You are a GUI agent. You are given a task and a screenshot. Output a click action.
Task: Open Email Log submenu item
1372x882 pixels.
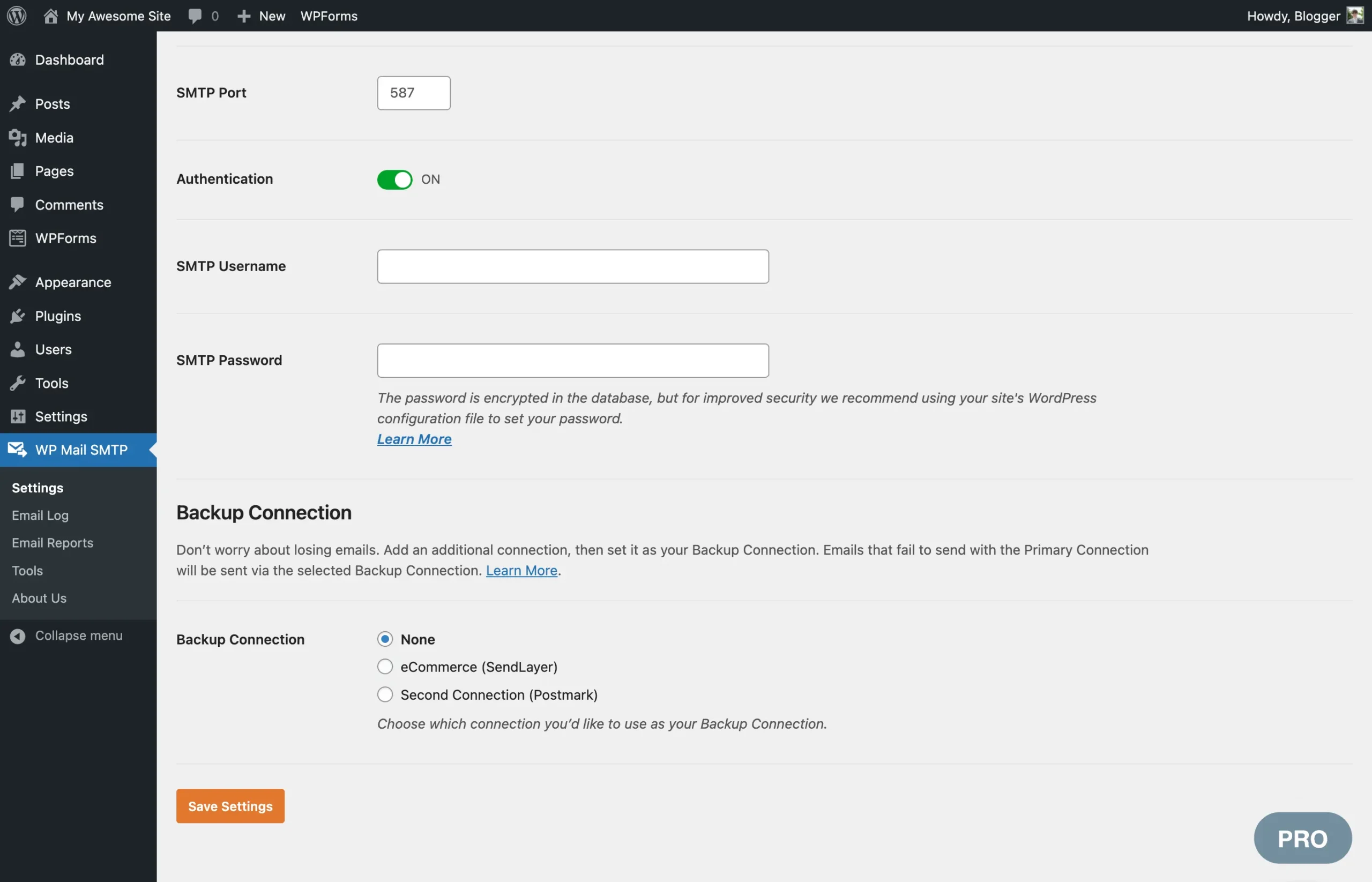click(40, 515)
